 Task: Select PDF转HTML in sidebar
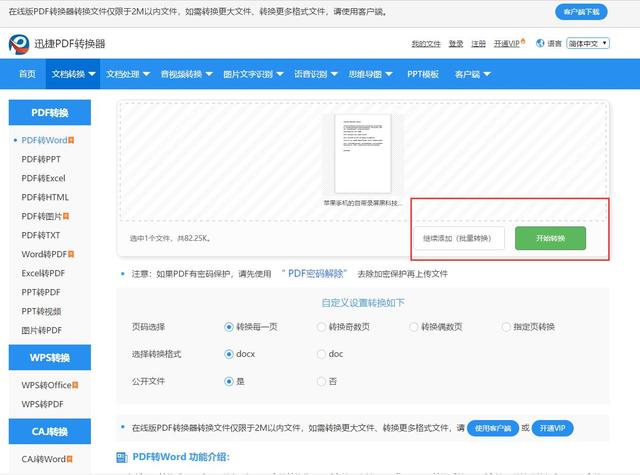[x=45, y=197]
